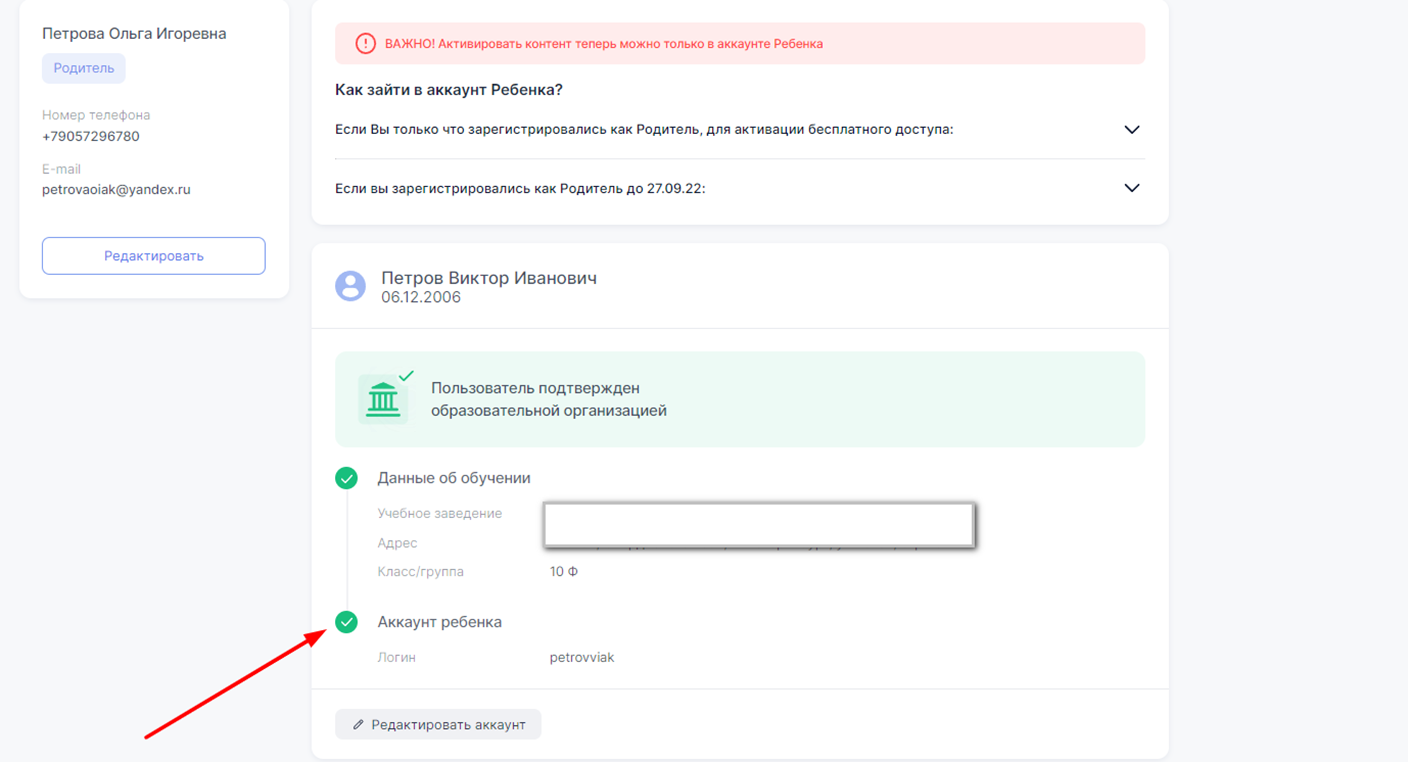The height and width of the screenshot is (762, 1408).
Task: Click the ВАЖНО alert banner text
Action: (x=604, y=44)
